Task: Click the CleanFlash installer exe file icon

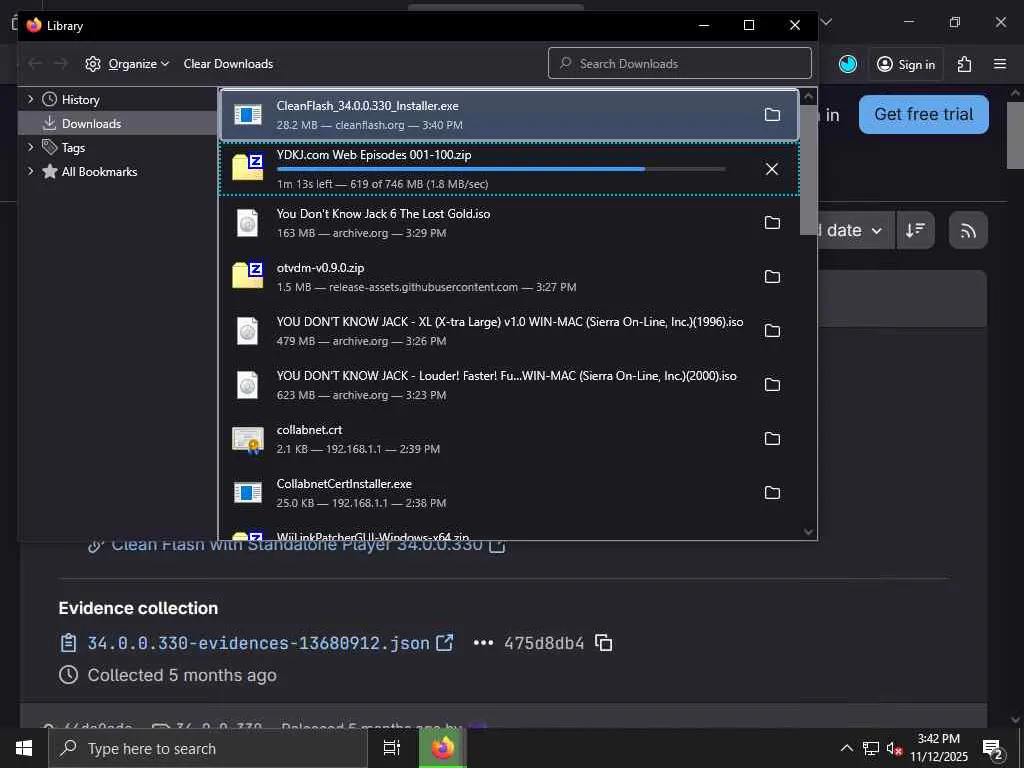Action: click(x=248, y=115)
